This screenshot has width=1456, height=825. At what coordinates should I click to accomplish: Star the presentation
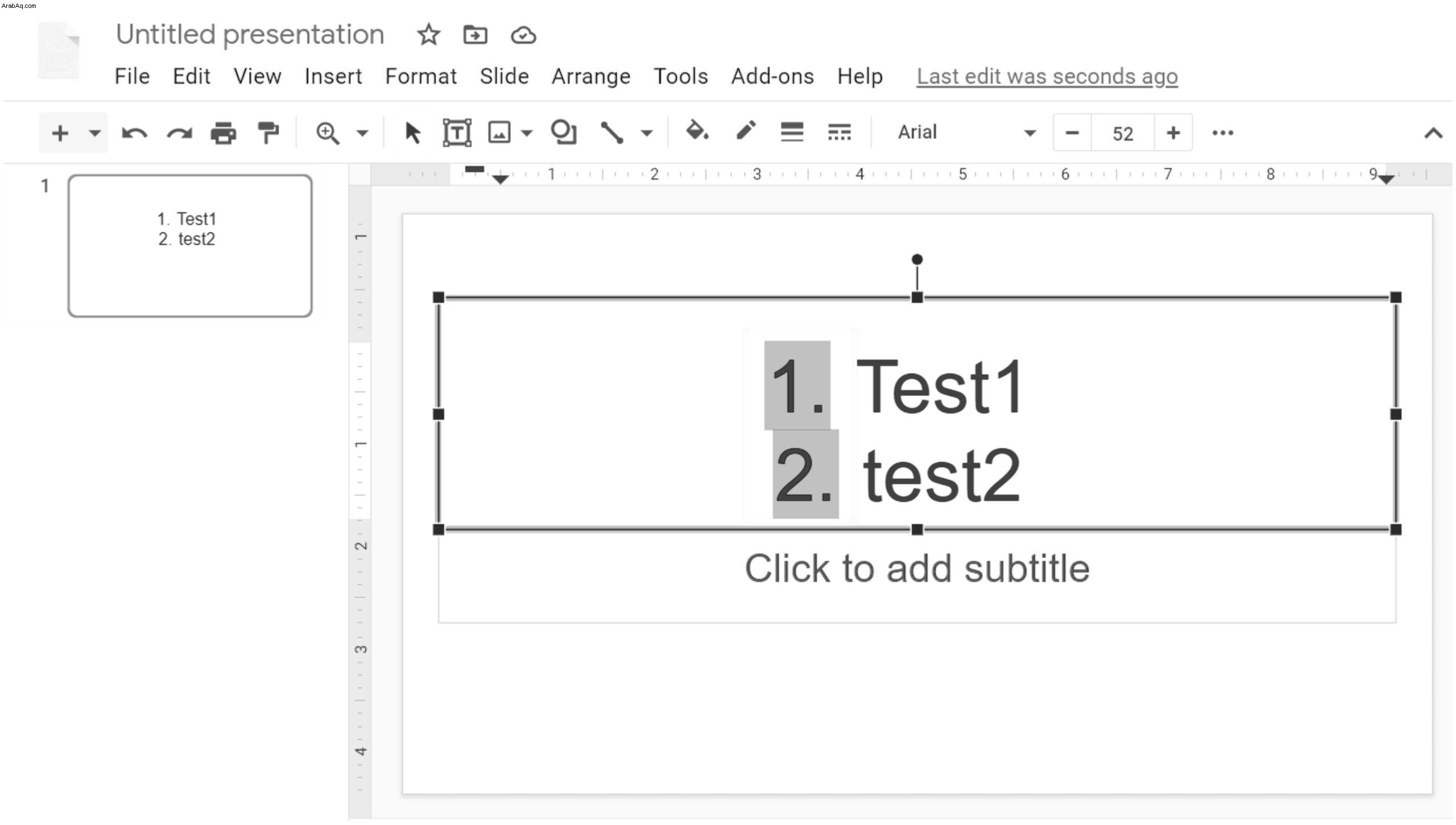428,35
